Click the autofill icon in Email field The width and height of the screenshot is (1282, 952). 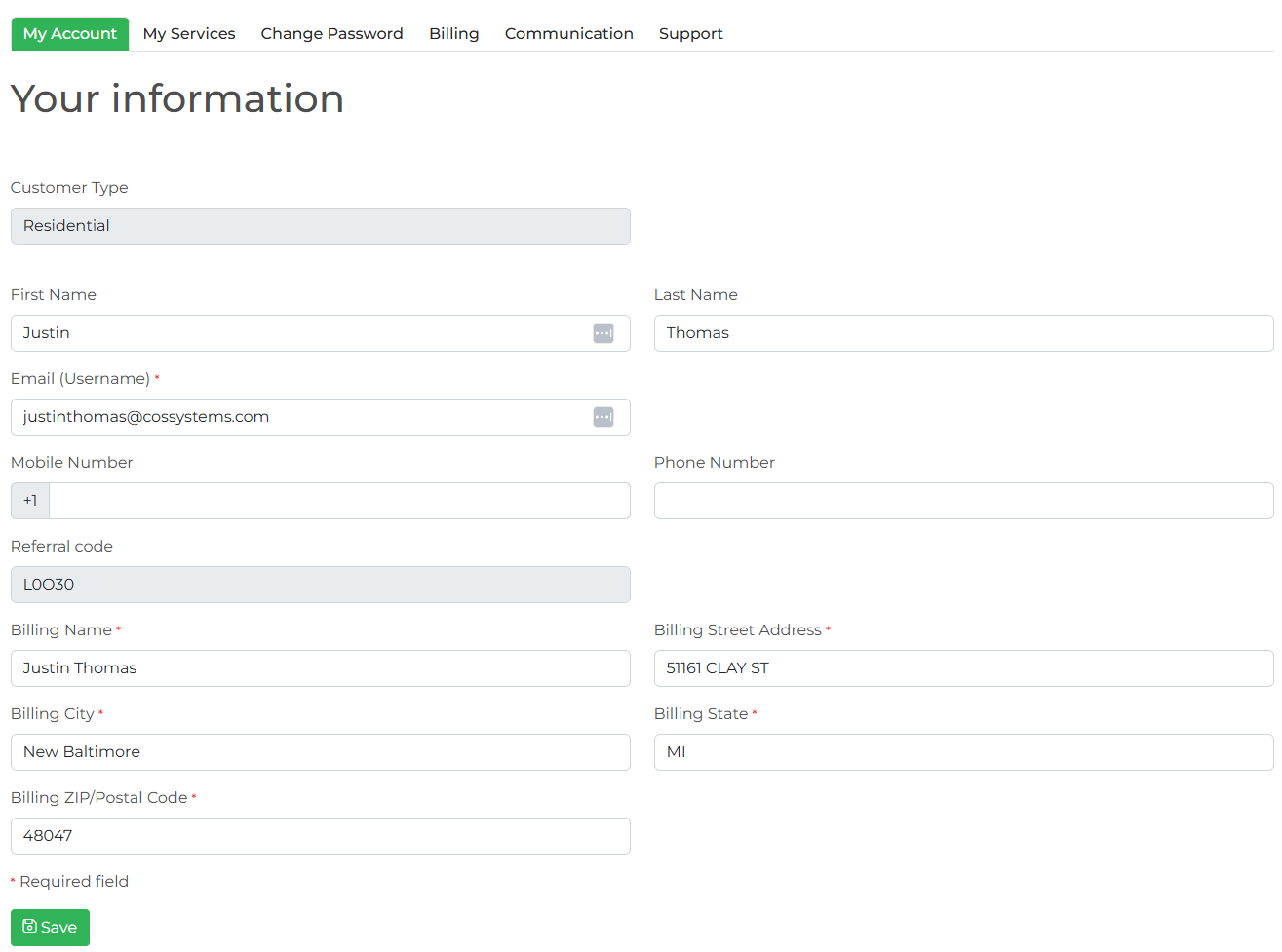click(603, 417)
